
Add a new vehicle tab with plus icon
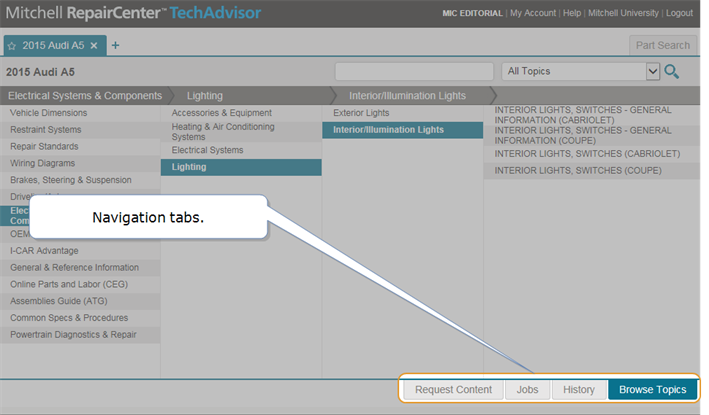pos(115,45)
